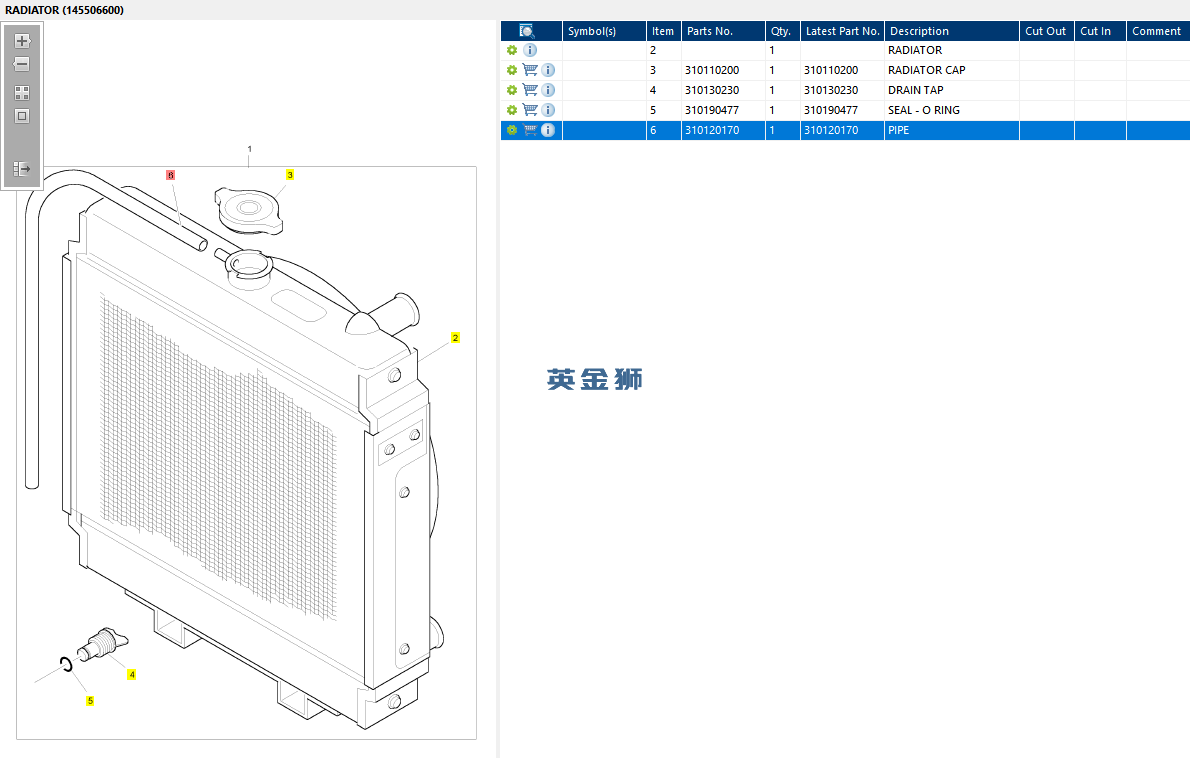Click the Cut Out column header
1190x758 pixels.
tap(1047, 31)
